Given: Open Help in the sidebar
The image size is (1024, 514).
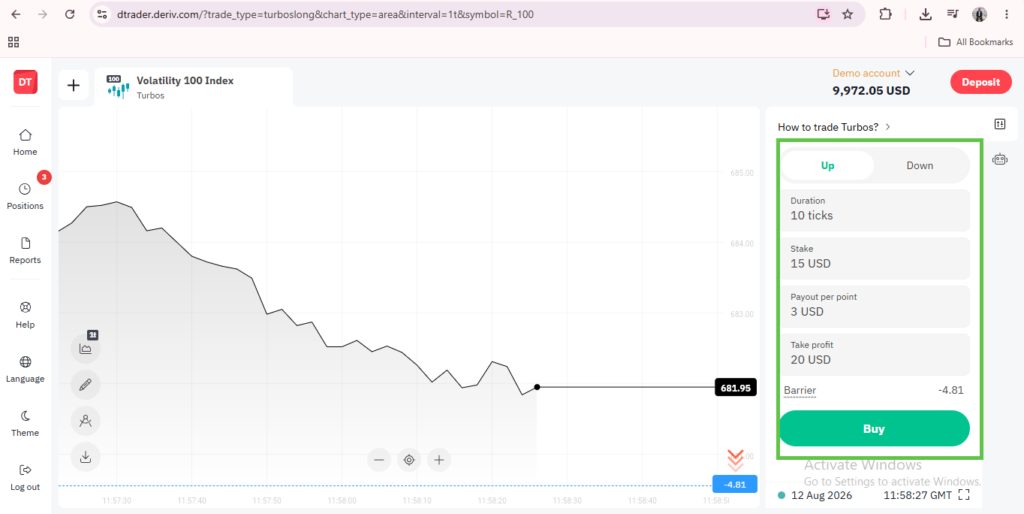Looking at the screenshot, I should click(25, 315).
